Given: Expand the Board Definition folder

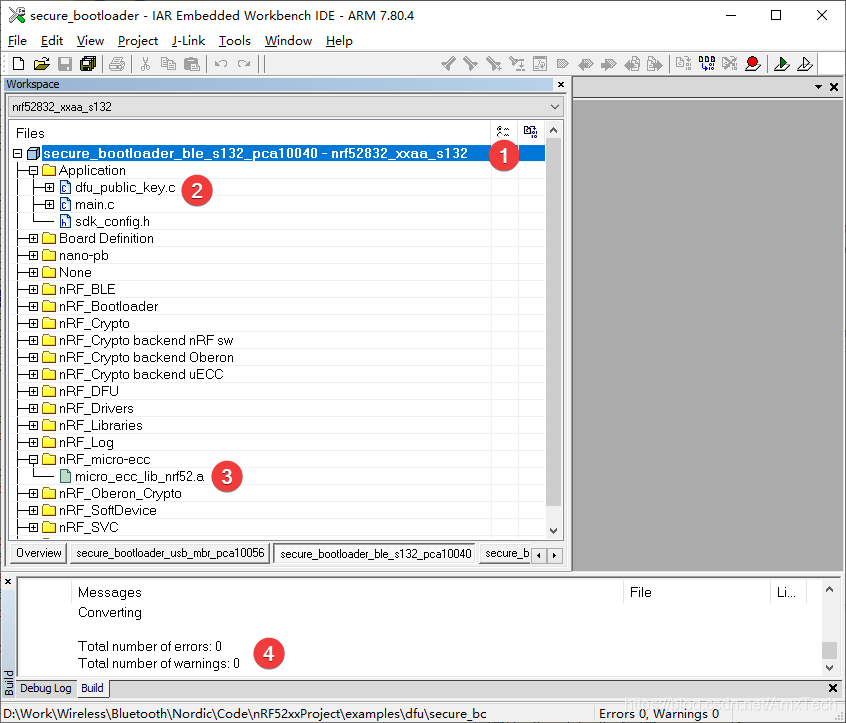Looking at the screenshot, I should click(33, 238).
